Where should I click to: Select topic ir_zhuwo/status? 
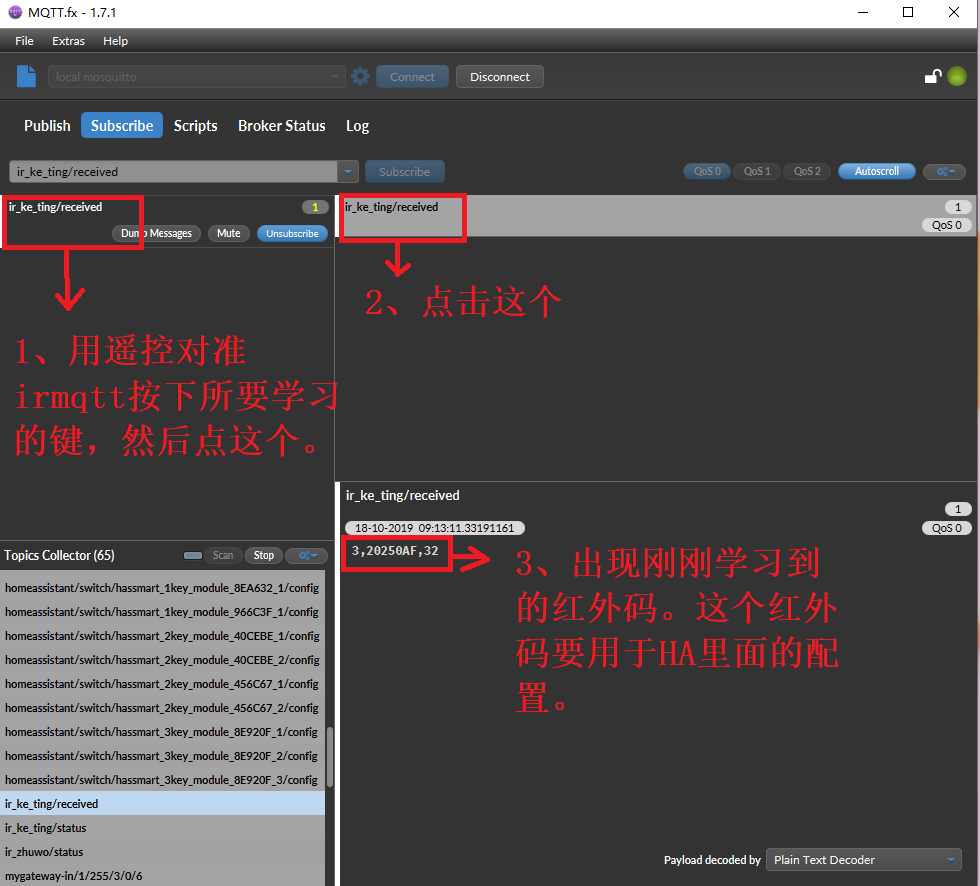coord(162,852)
